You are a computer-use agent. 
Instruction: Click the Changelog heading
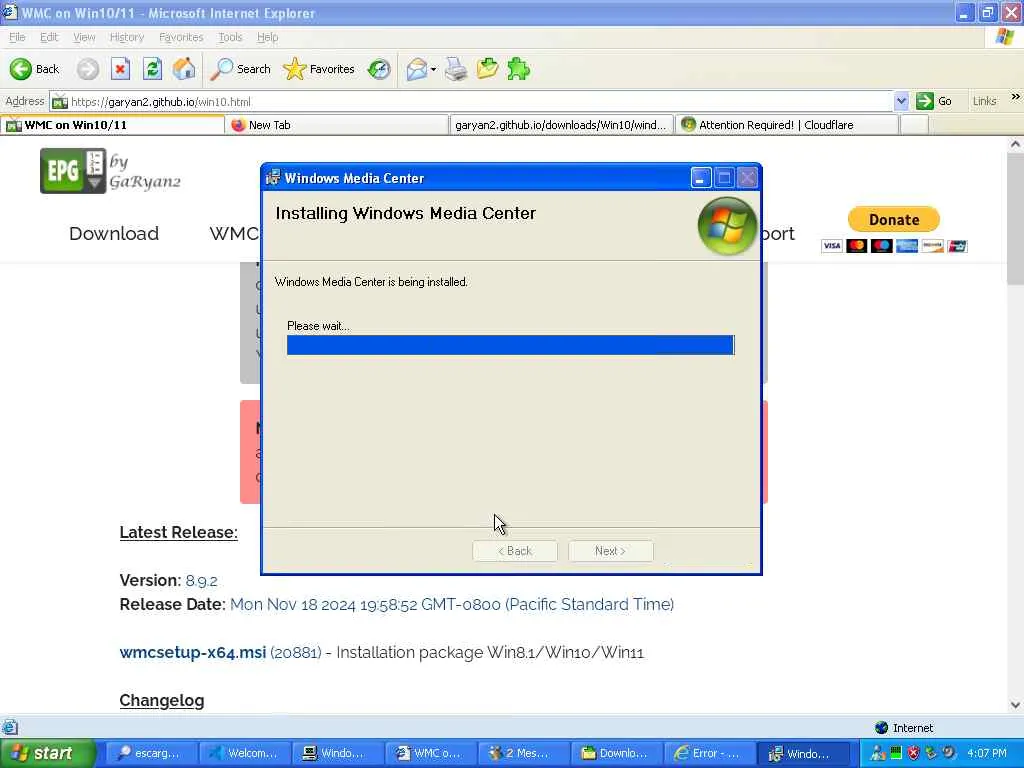click(x=162, y=700)
